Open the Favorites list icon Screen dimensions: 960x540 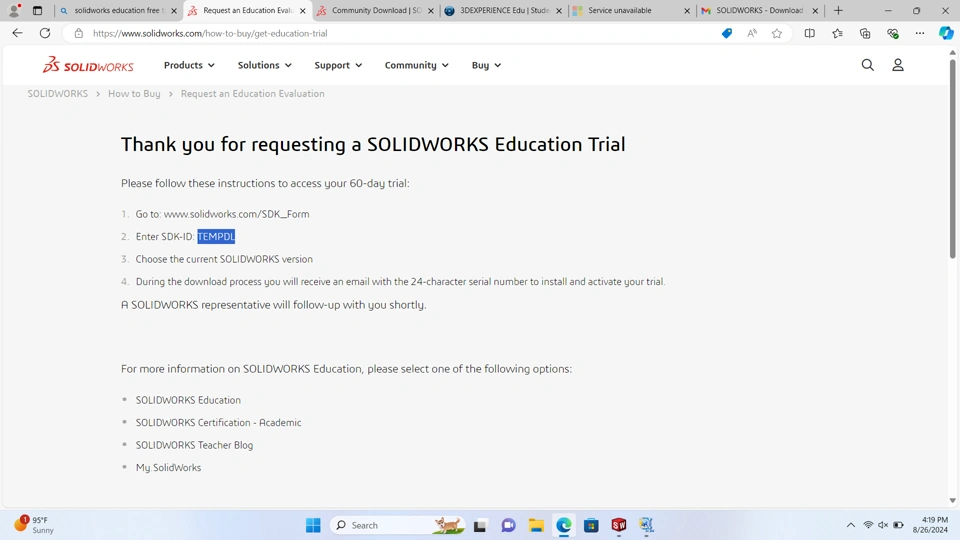837,33
